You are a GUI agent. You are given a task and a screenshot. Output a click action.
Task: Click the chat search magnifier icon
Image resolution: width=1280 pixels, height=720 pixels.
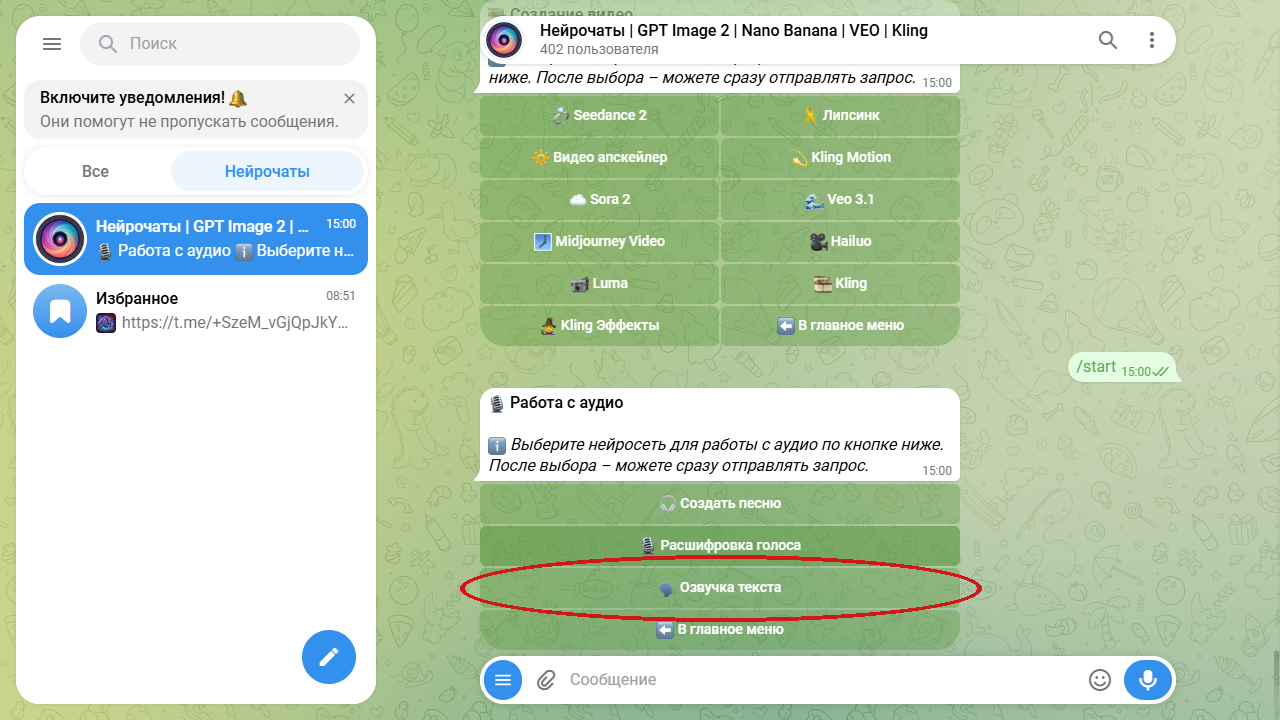click(1108, 40)
